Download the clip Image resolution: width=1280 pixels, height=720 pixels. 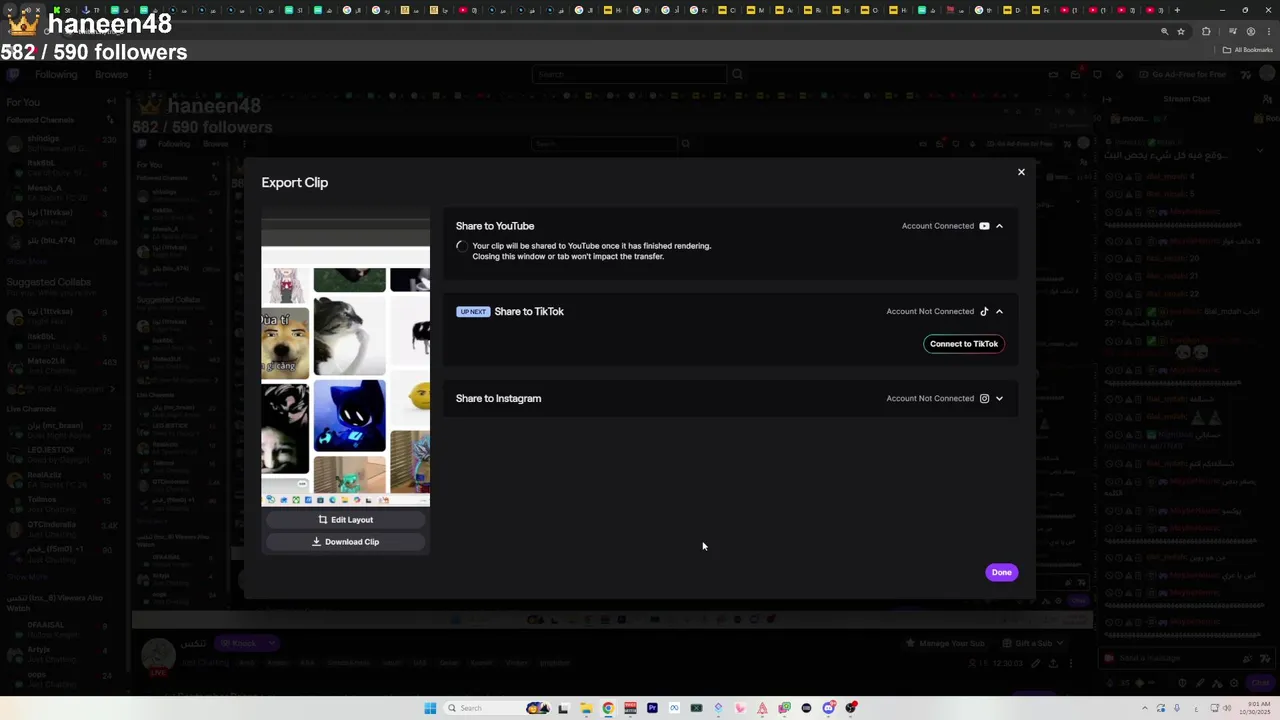coord(345,542)
